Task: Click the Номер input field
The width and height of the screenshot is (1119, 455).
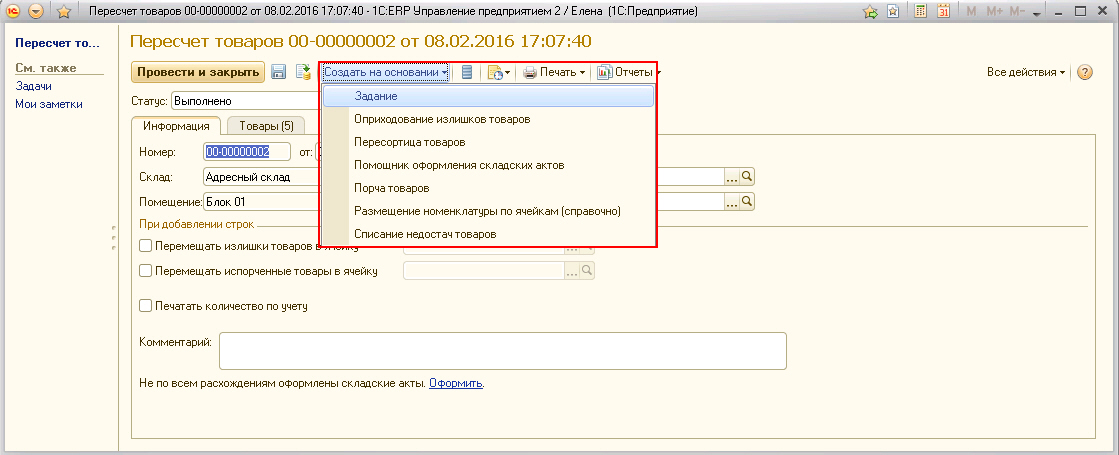Action: point(247,152)
